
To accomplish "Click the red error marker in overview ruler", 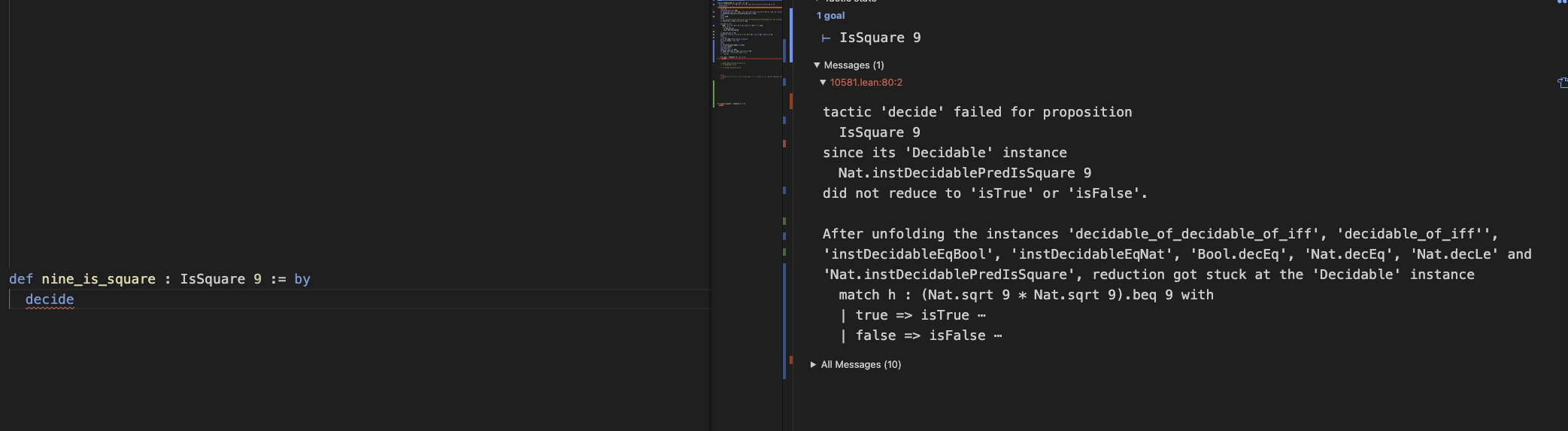I will click(x=791, y=101).
